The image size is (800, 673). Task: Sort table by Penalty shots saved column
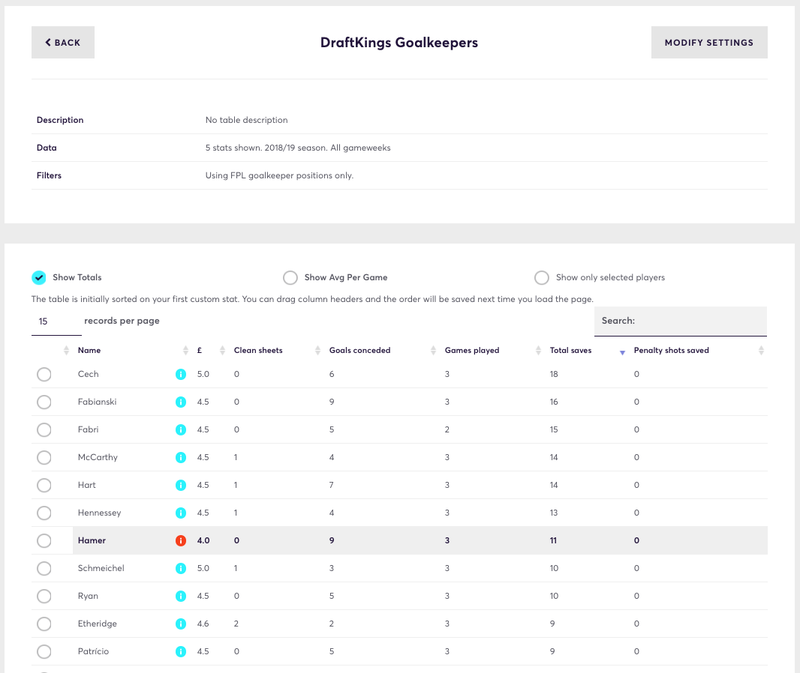click(x=671, y=350)
